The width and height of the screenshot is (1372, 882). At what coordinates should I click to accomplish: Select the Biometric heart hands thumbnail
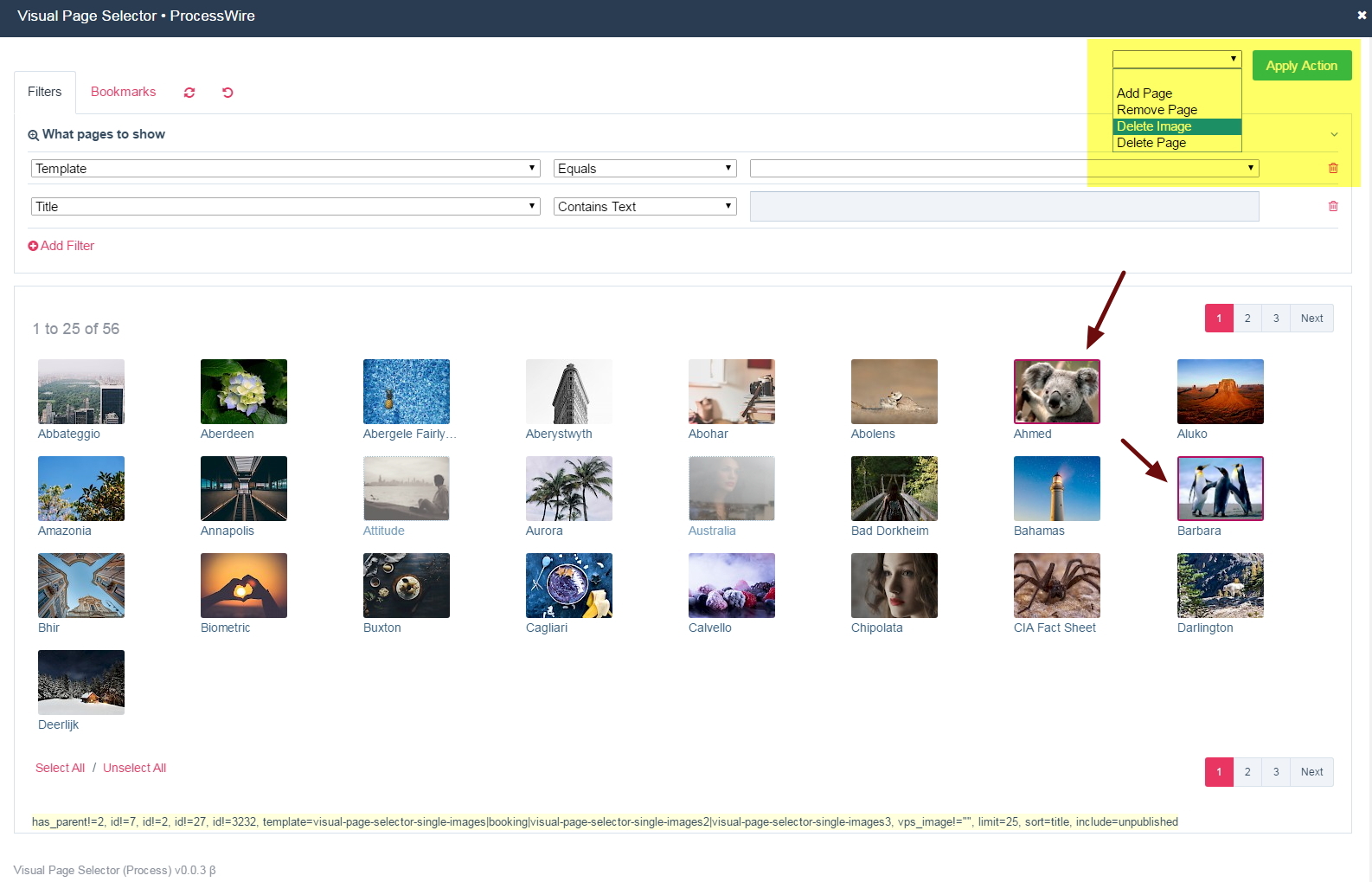pos(244,585)
